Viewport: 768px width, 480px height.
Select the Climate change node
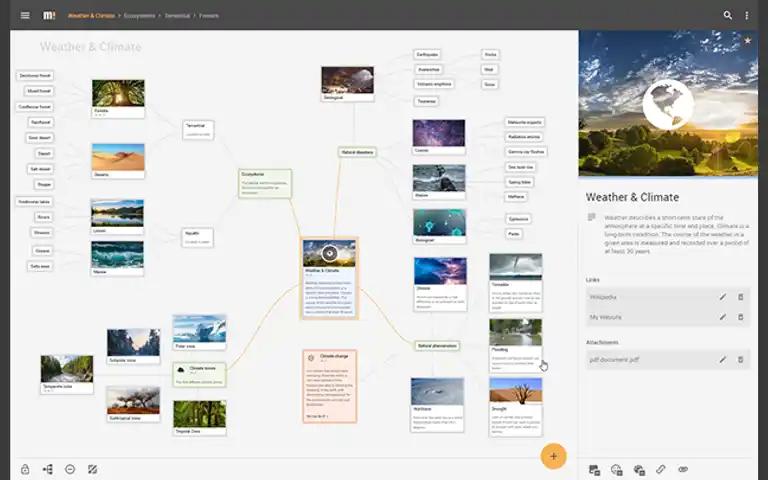click(x=330, y=386)
